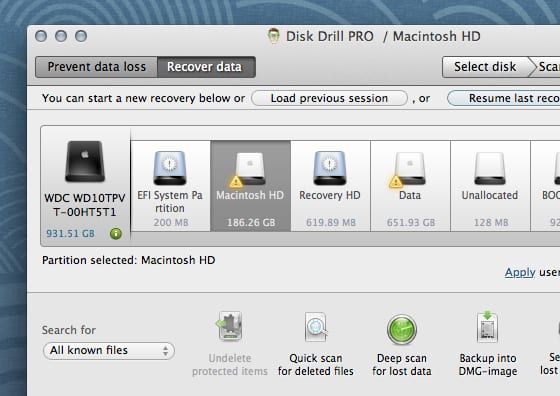Select the WDC WD10TPVT disk icon
This screenshot has width=560, height=396.
[85, 161]
